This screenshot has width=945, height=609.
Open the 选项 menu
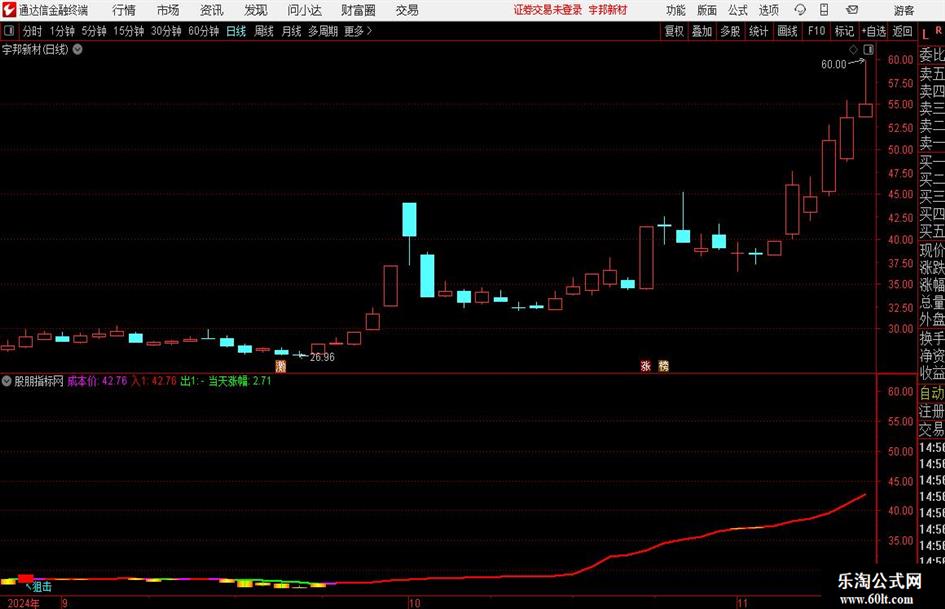click(768, 10)
